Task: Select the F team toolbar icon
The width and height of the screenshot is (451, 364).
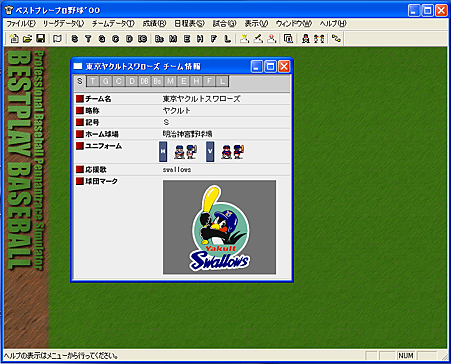Action: (214, 39)
